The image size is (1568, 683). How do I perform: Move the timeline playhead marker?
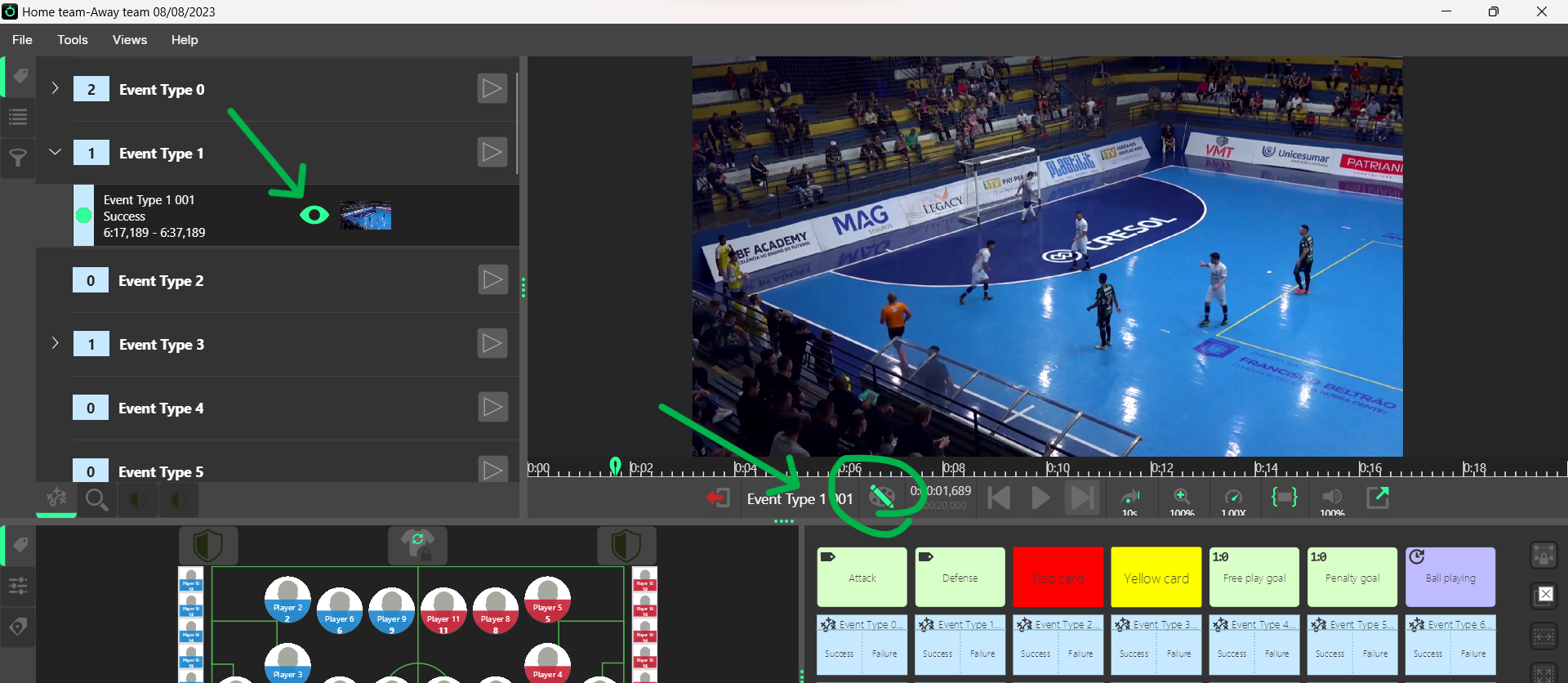(616, 466)
